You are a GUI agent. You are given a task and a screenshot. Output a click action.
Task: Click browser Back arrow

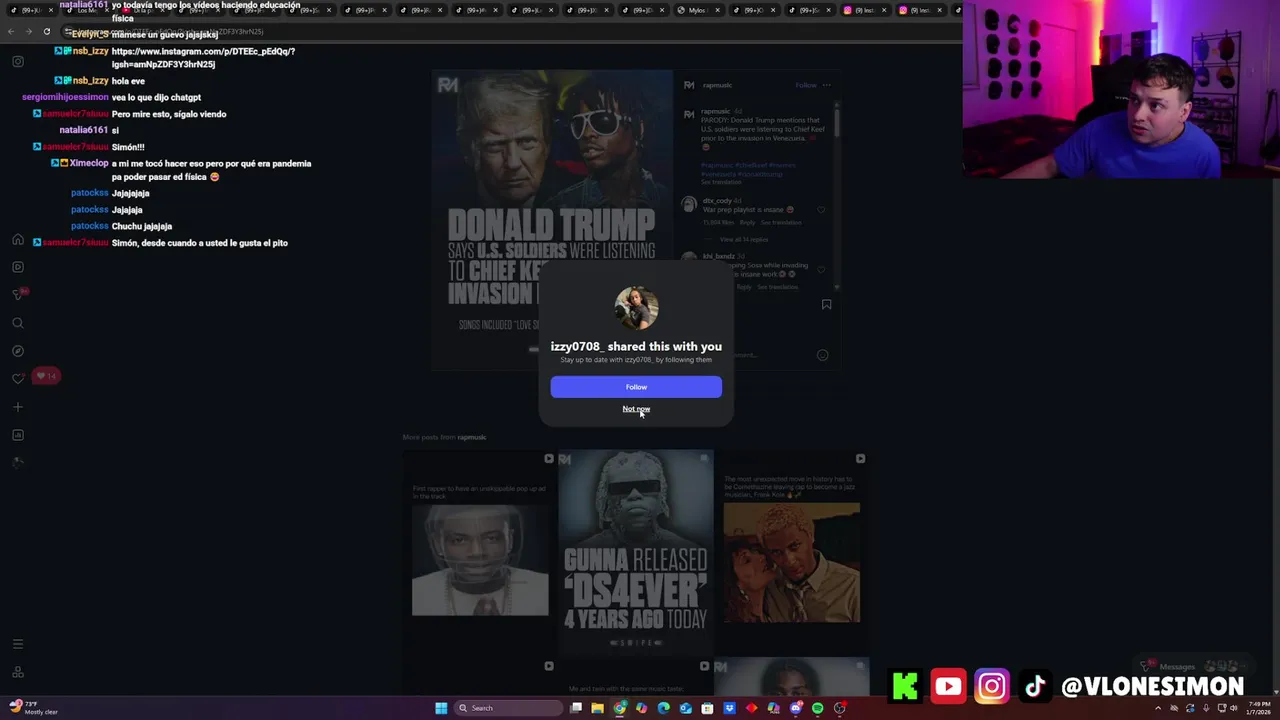coord(11,32)
